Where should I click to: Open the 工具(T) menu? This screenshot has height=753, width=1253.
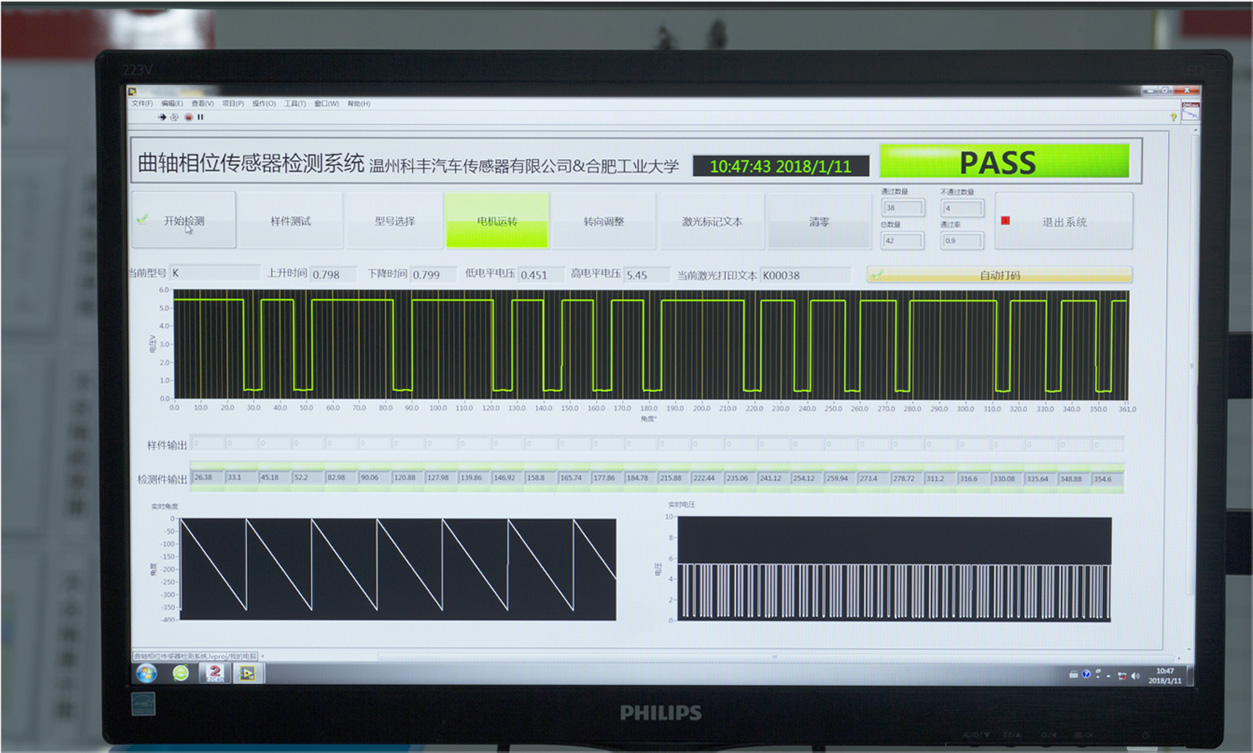coord(295,104)
